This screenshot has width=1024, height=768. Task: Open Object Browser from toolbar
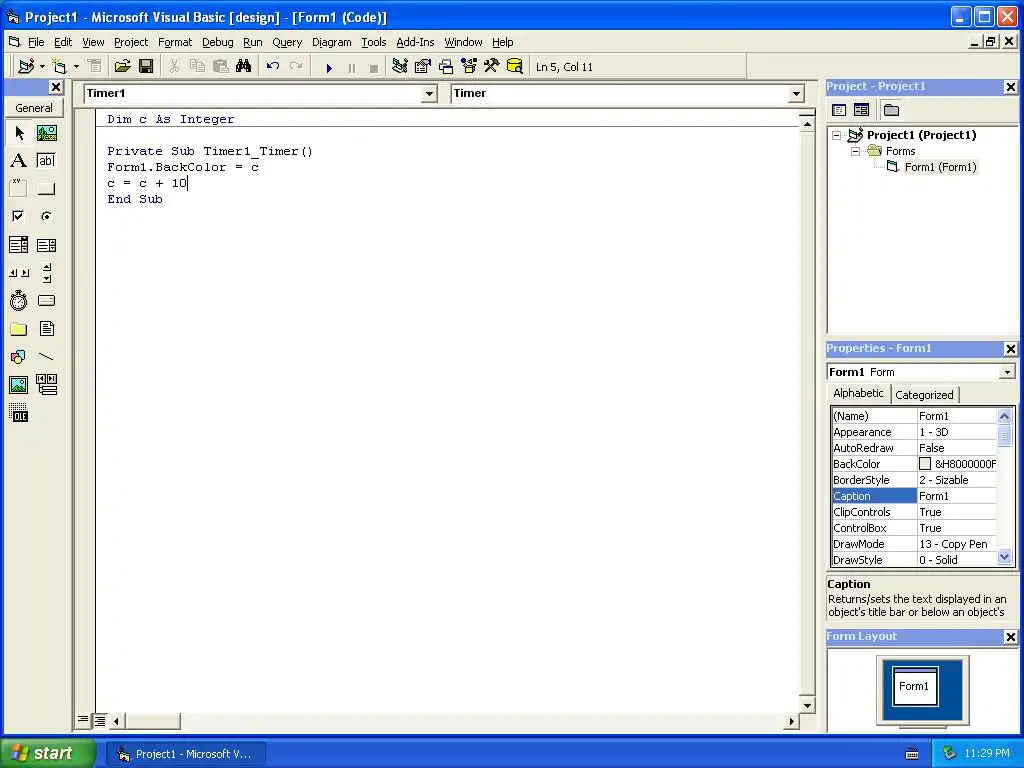469,67
